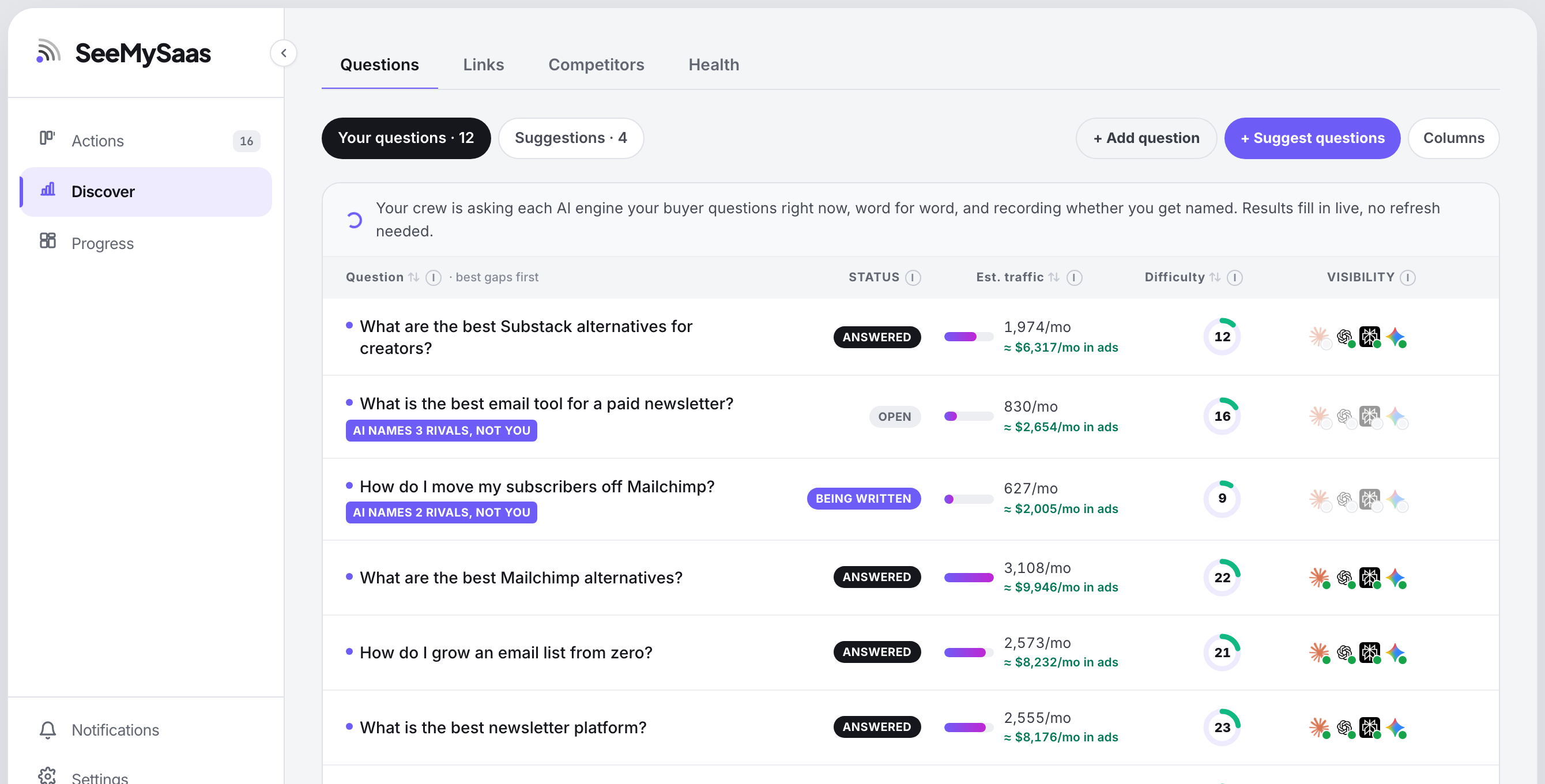The image size is (1545, 784).
Task: Click ChatGPT icon in Mailchimp subscribers row
Action: pos(1345,499)
